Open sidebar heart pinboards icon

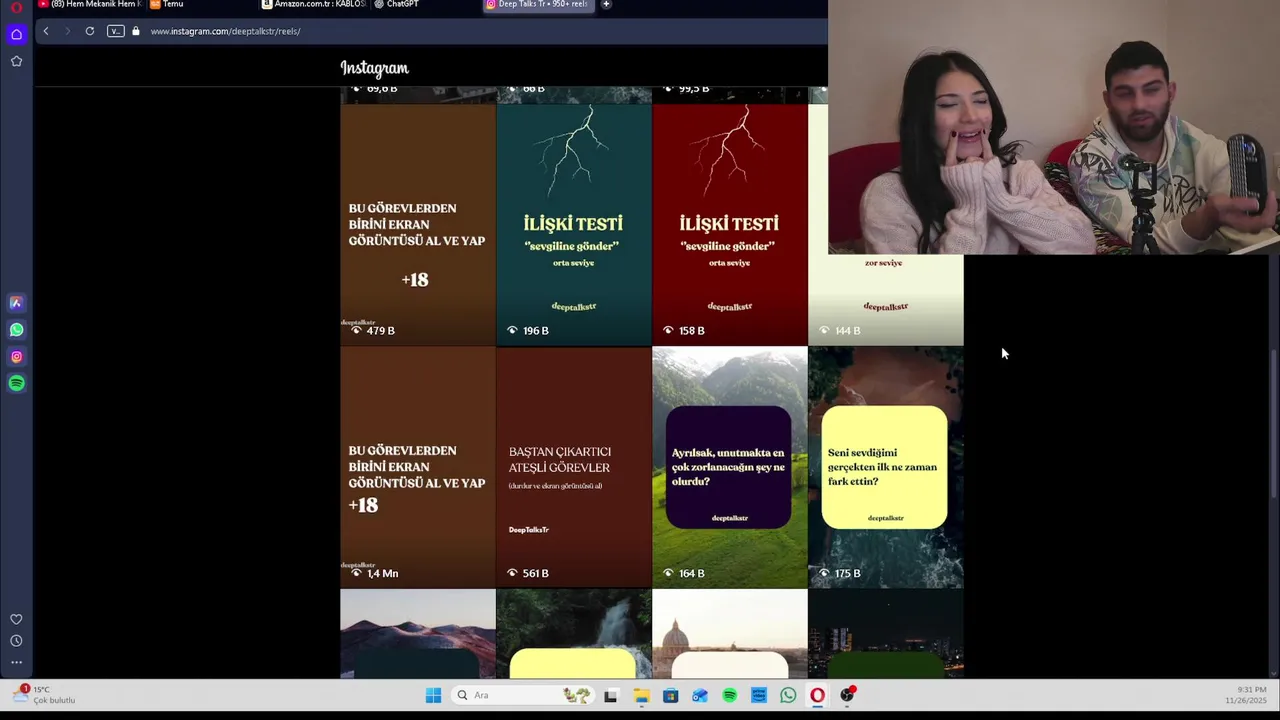[x=16, y=620]
